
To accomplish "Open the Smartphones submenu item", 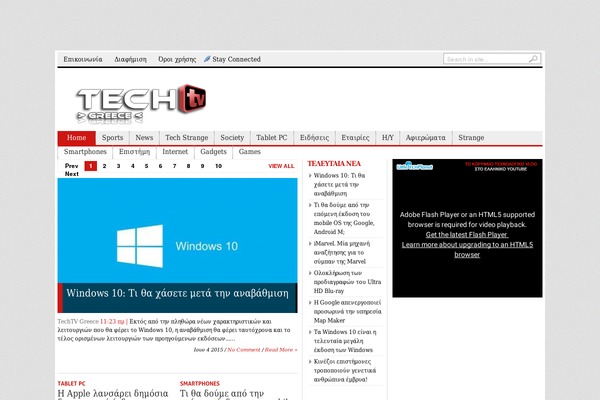I will click(85, 152).
